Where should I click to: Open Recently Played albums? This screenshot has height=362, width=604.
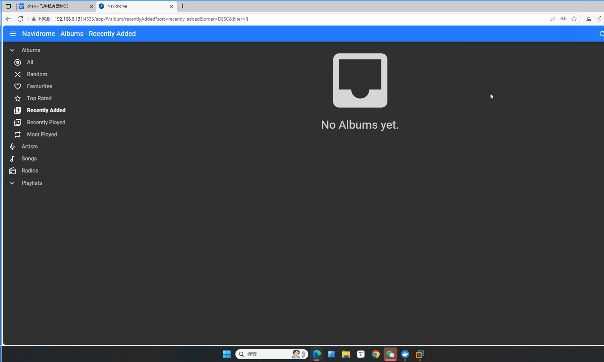[45, 122]
